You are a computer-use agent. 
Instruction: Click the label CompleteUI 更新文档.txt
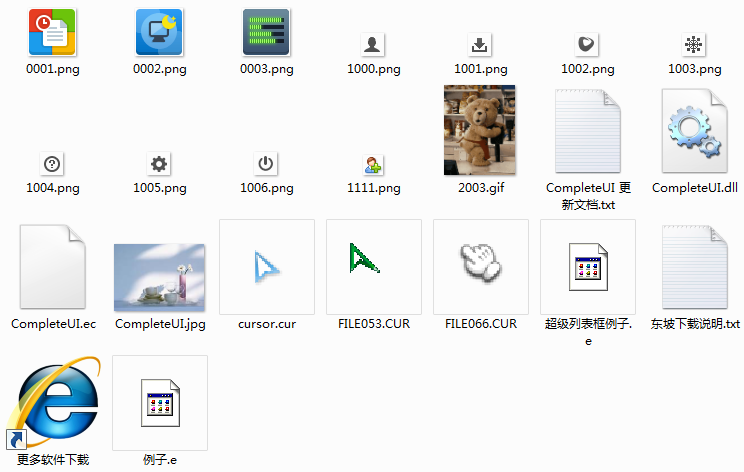coord(588,196)
